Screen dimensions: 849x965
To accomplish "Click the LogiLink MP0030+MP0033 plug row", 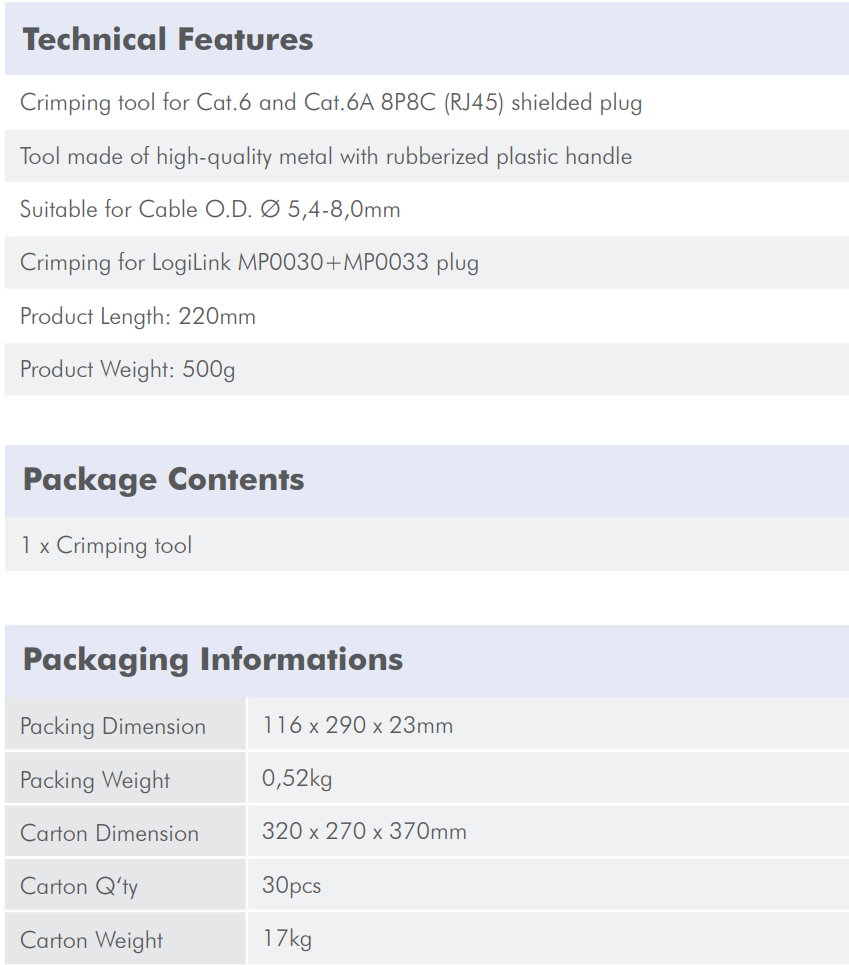I will point(426,263).
